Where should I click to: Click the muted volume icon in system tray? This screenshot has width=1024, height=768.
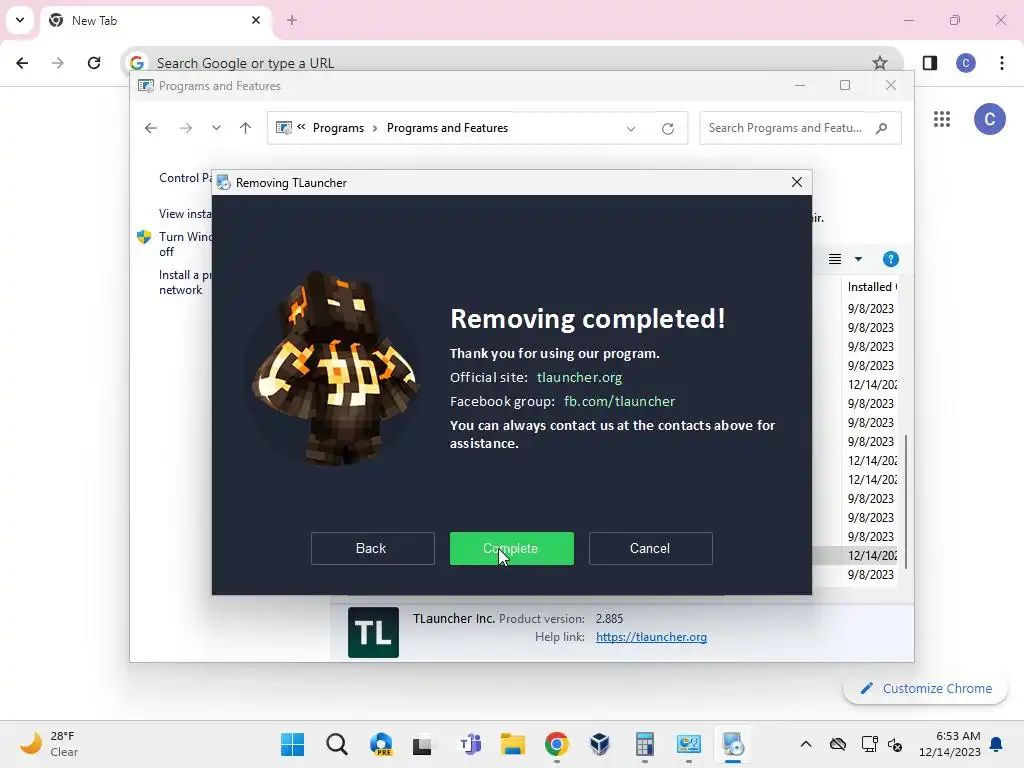[x=895, y=744]
